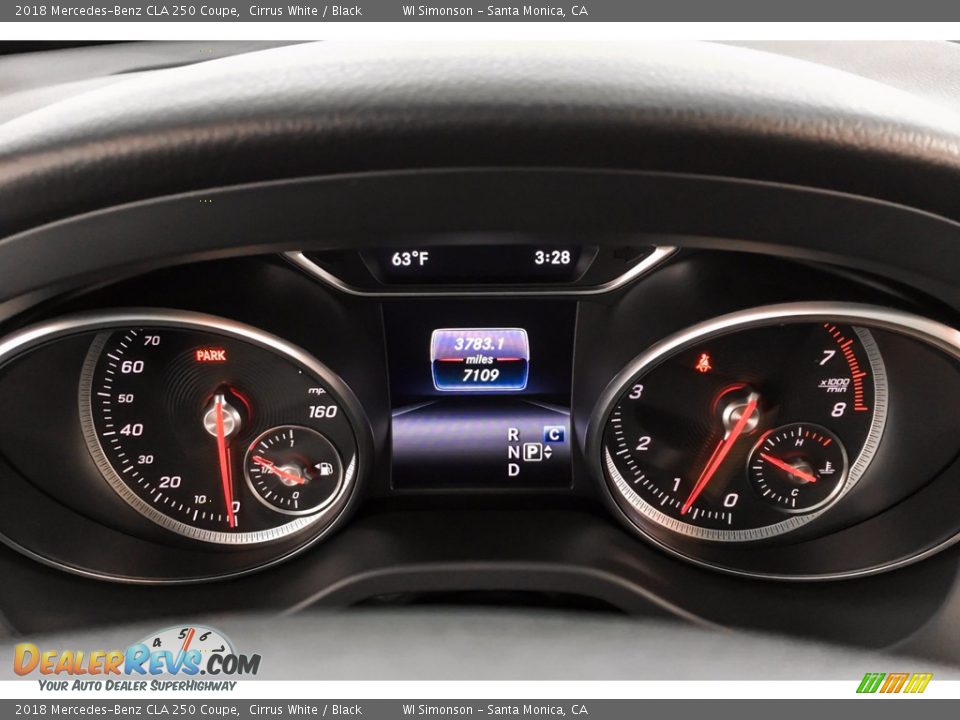
Task: Click the up/down arrows beside P
Action: click(x=548, y=452)
